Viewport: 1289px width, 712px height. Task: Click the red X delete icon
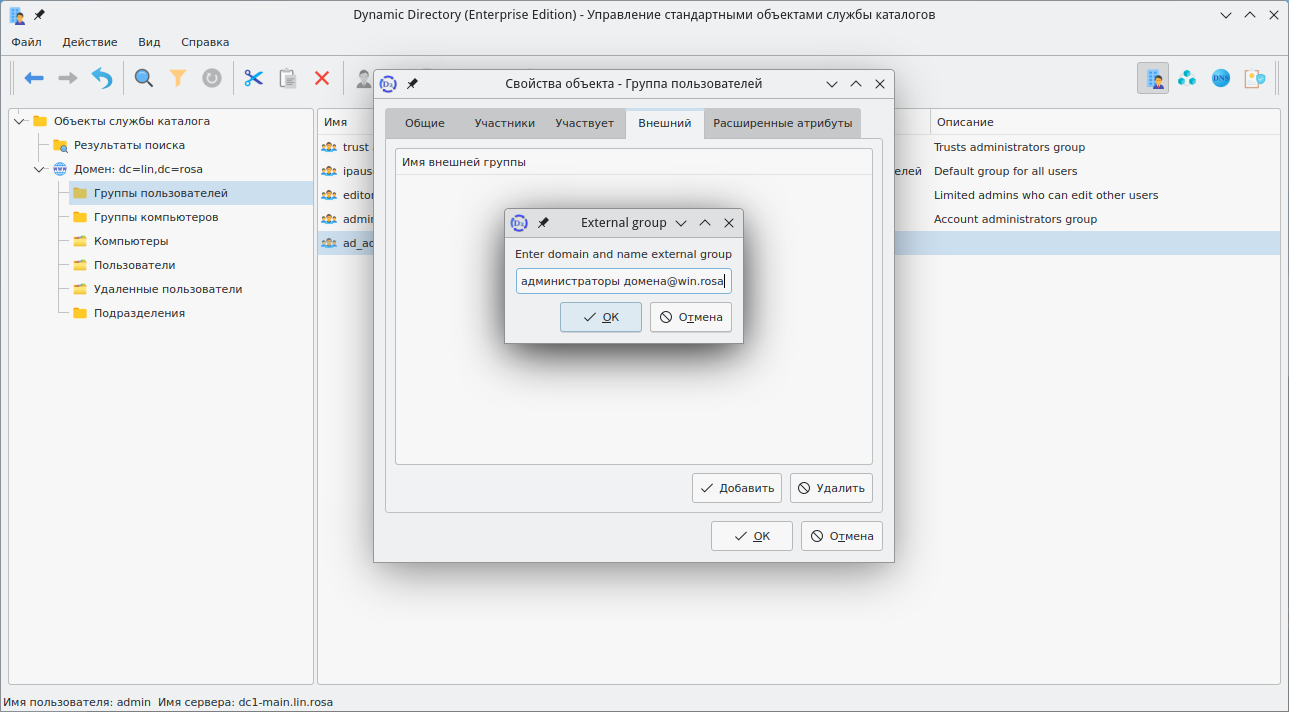(322, 78)
